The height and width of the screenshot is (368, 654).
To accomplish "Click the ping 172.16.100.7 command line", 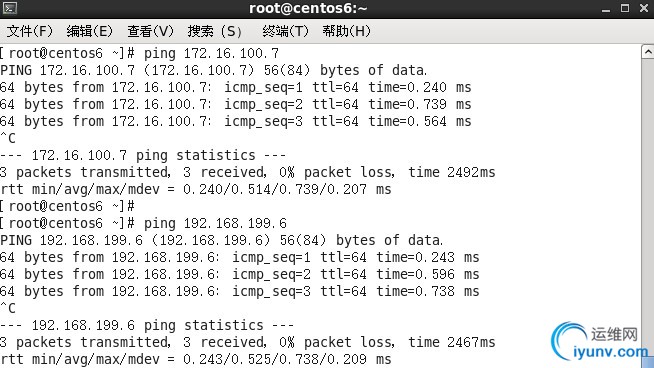I will (139, 53).
